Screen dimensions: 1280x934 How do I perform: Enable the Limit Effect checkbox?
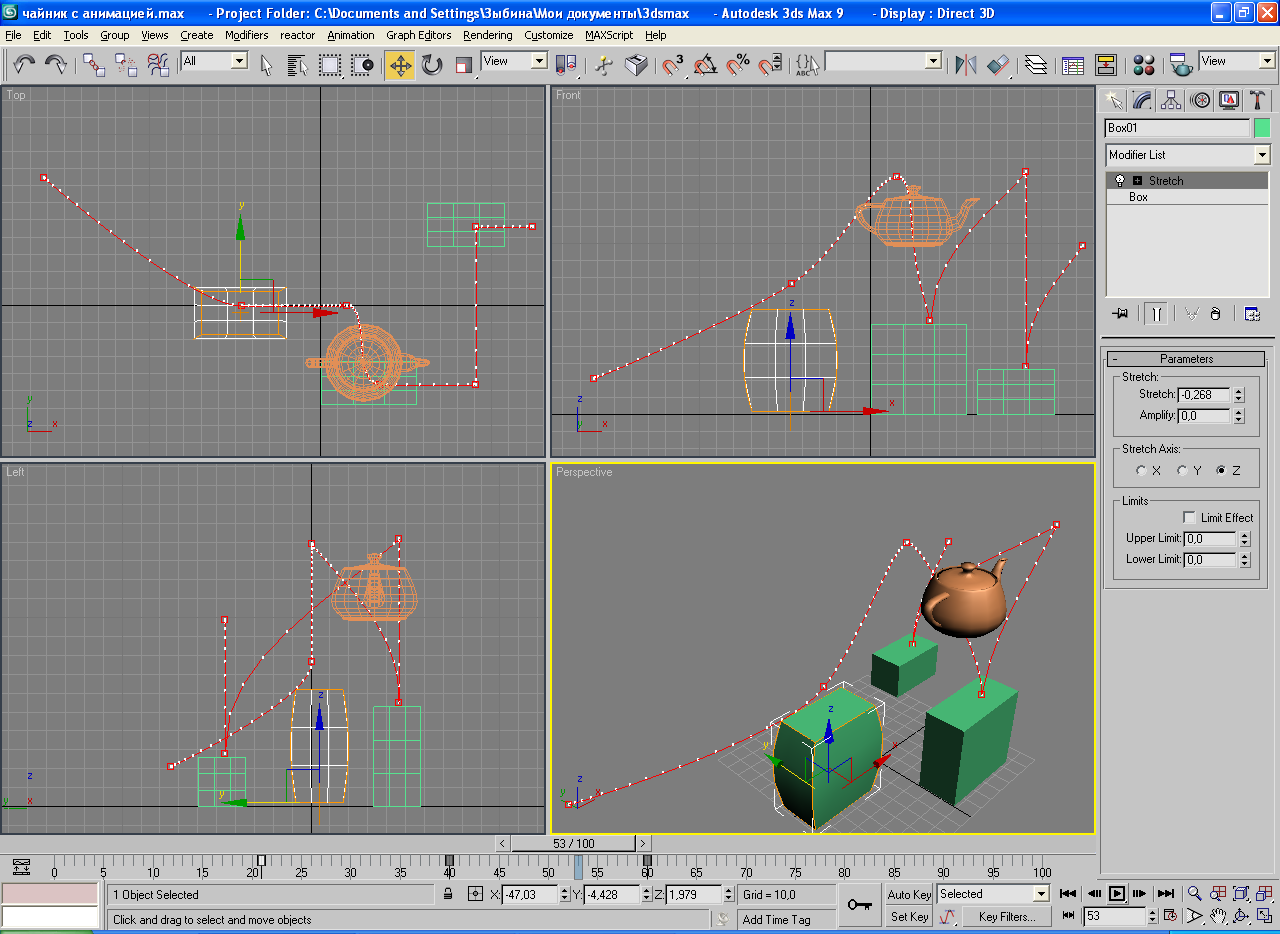pyautogui.click(x=1188, y=518)
